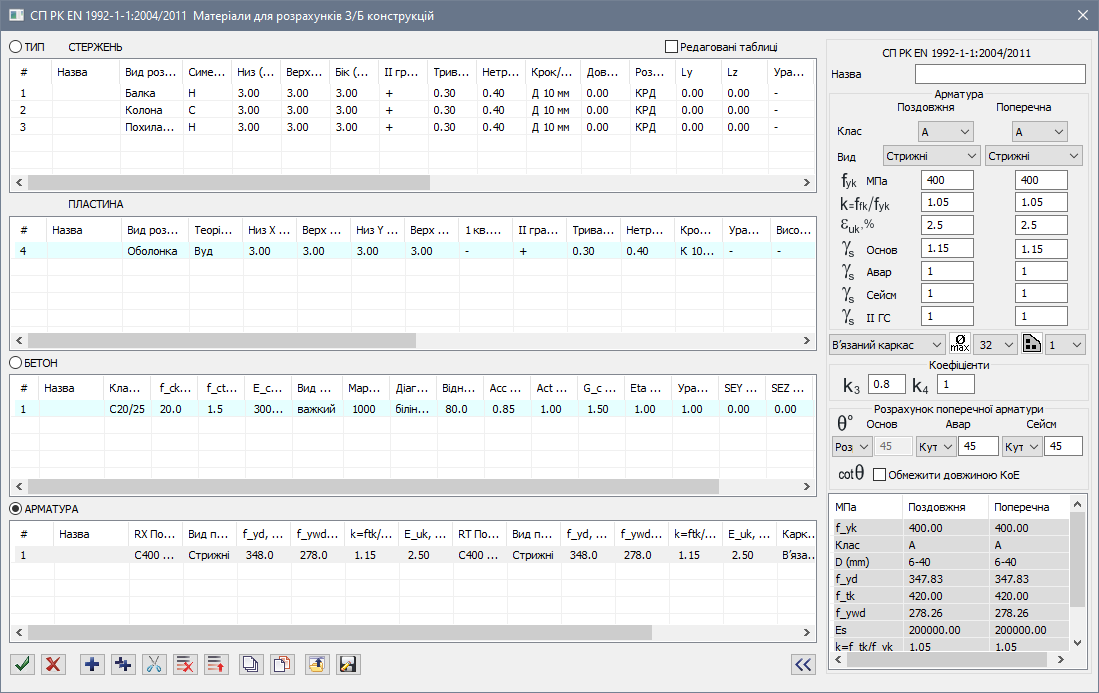Image resolution: width=1099 pixels, height=693 pixels.
Task: Select the БЕТОН radio button
Action: tap(16, 362)
